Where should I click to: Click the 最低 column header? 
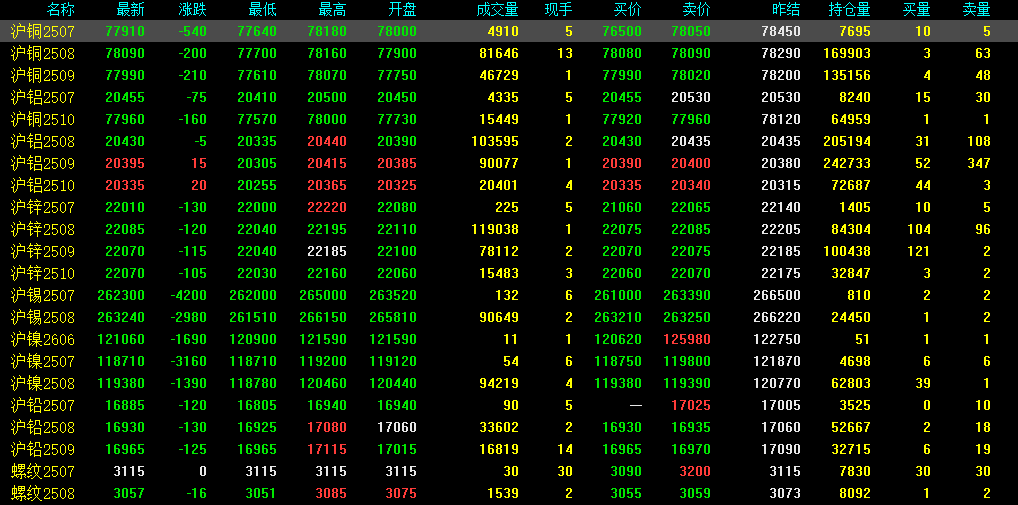[262, 10]
